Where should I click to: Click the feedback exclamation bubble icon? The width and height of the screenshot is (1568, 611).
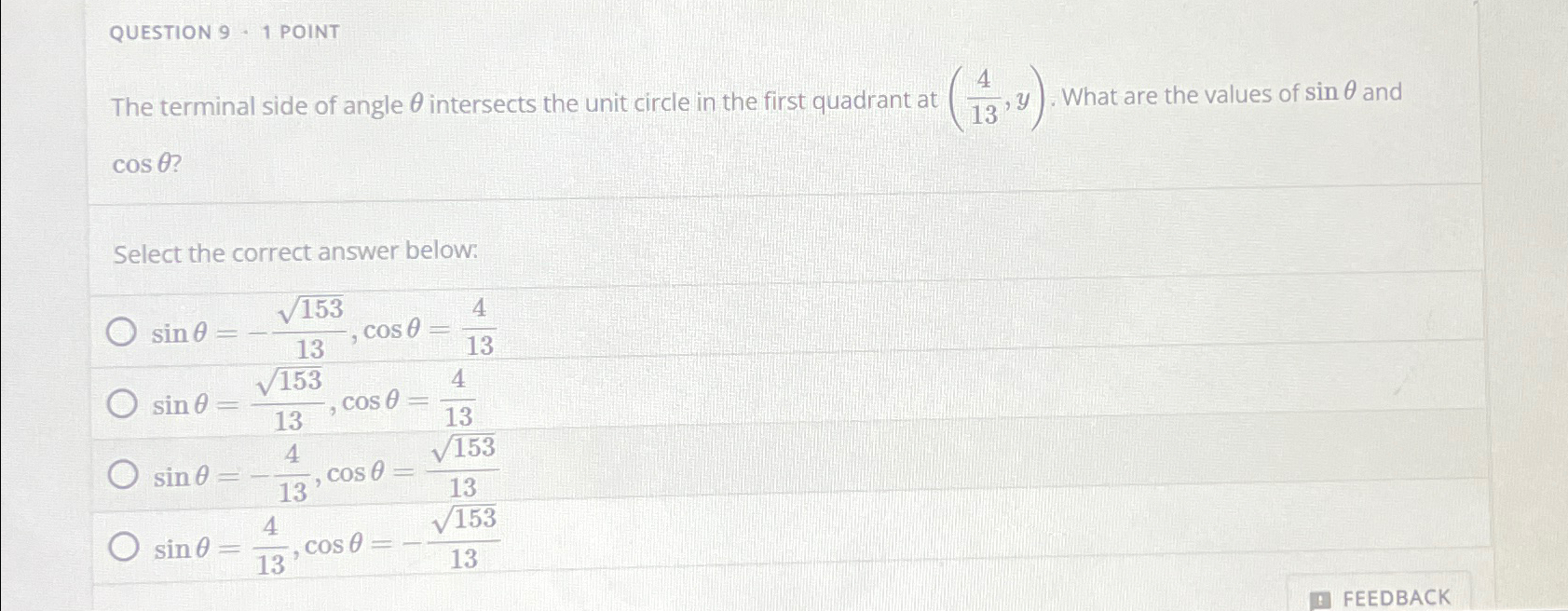tap(1319, 598)
